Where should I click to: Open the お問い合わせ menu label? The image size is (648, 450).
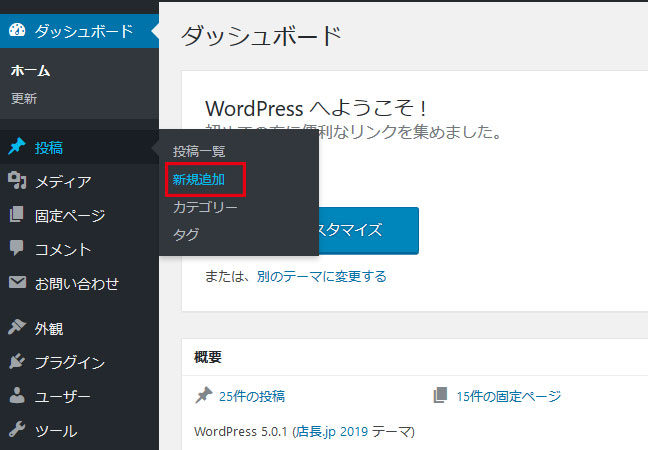pos(77,284)
